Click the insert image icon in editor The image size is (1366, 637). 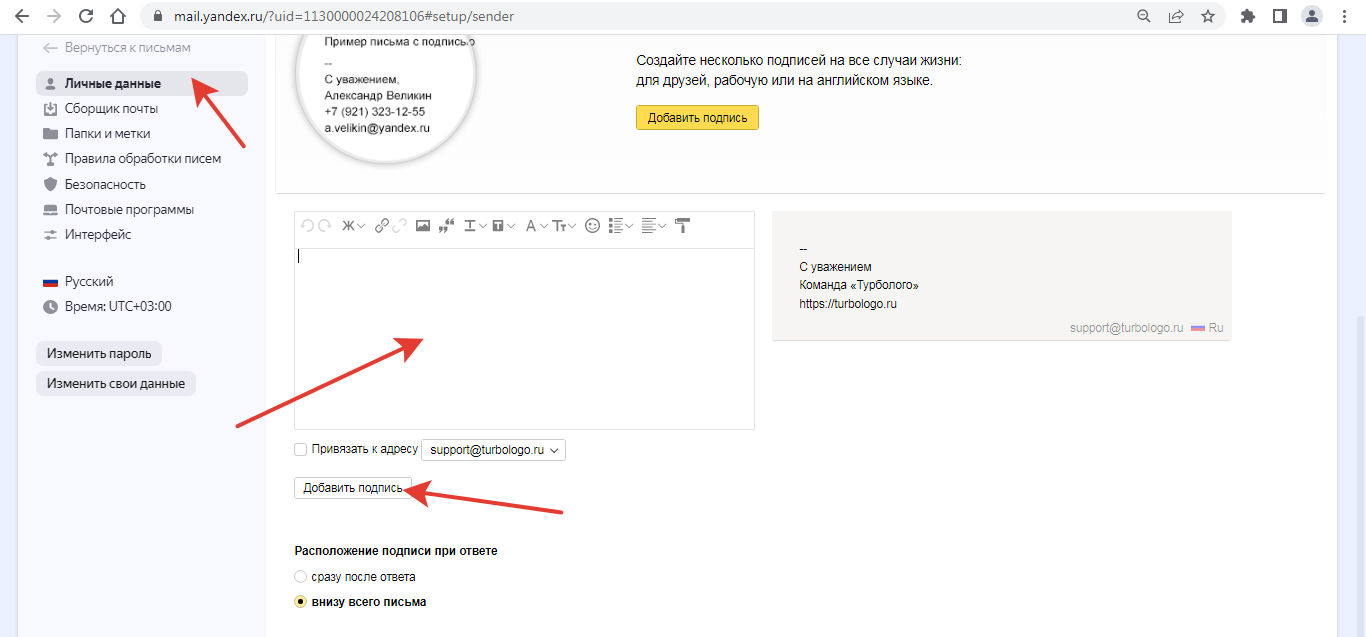(423, 226)
